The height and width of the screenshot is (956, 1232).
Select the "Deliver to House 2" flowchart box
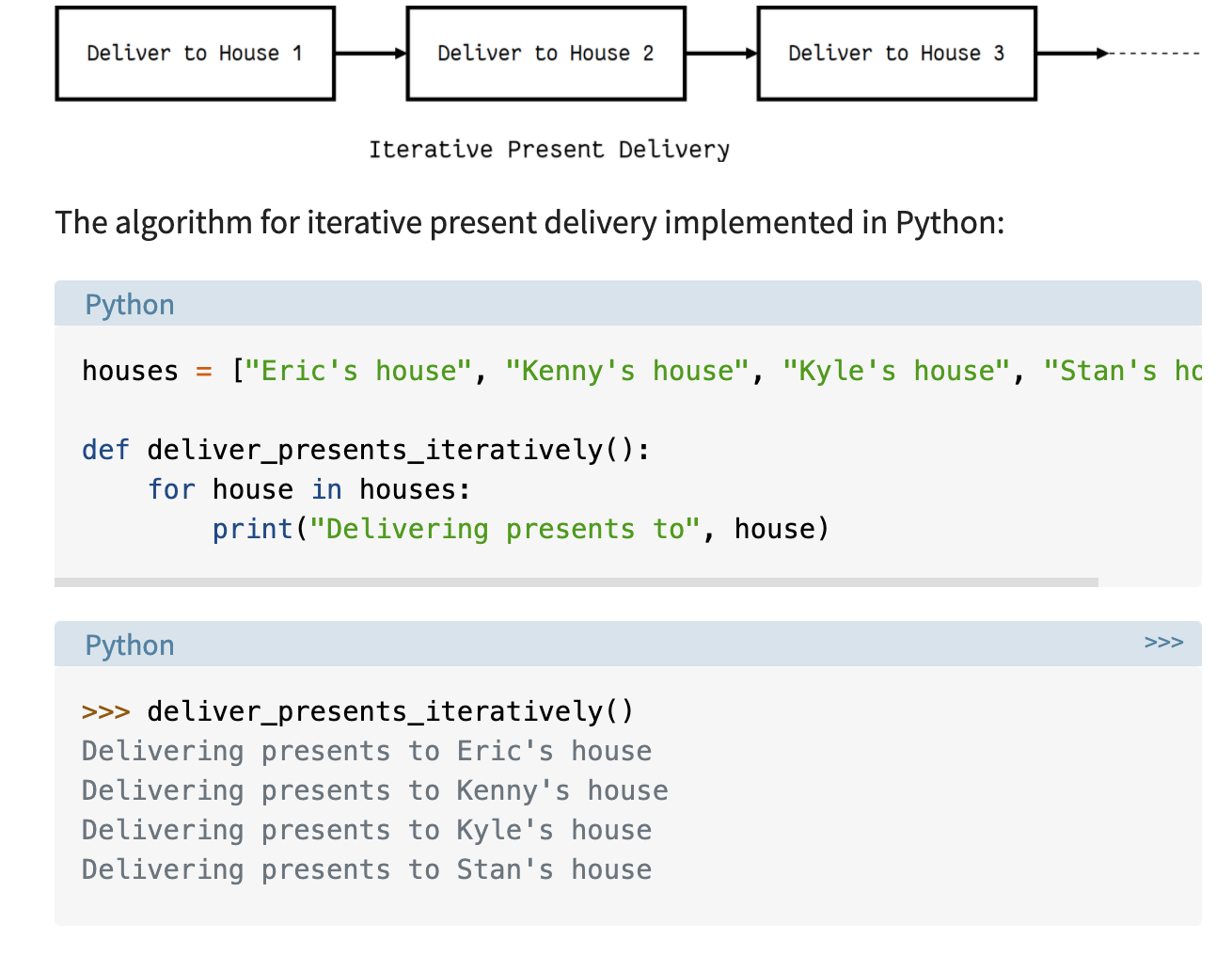(x=545, y=53)
